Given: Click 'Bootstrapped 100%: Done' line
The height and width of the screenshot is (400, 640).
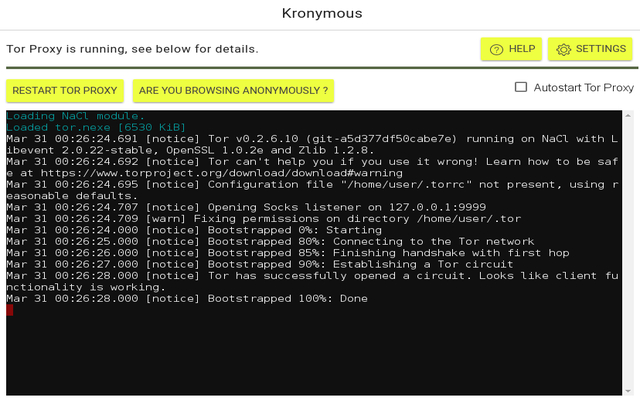Looking at the screenshot, I should [x=187, y=299].
